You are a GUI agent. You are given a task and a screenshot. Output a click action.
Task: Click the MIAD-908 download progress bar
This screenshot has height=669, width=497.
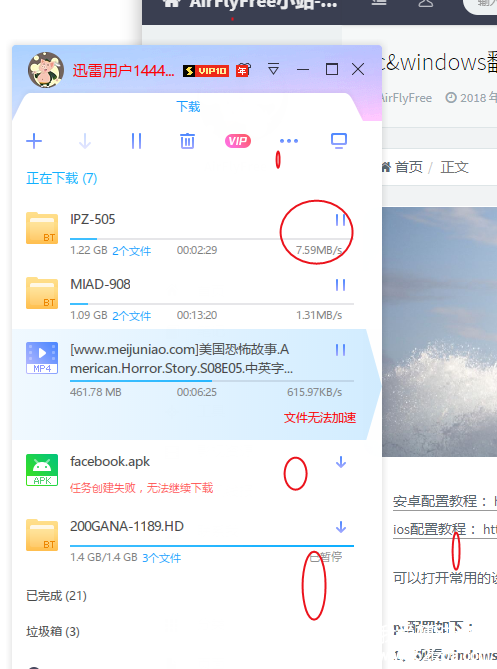point(212,304)
